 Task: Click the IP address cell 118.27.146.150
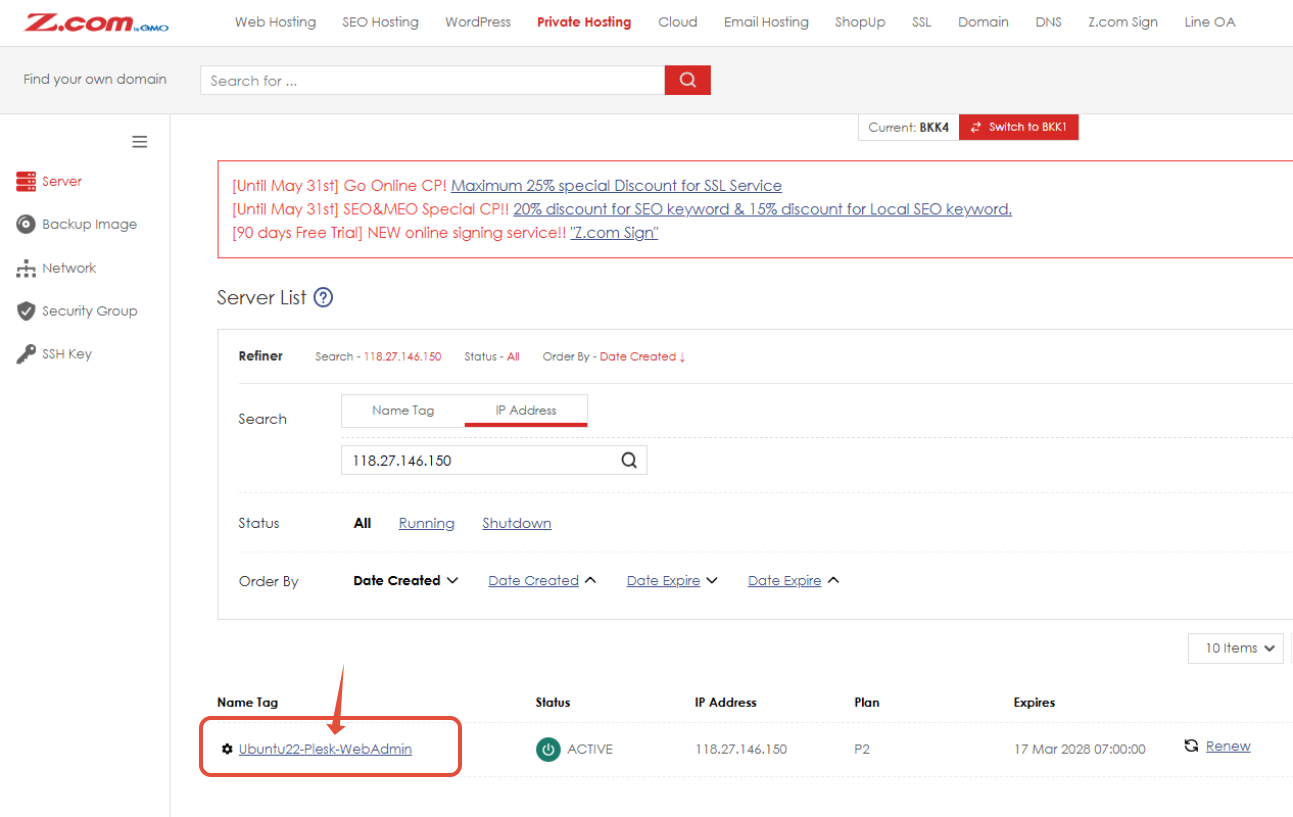pyautogui.click(x=741, y=749)
